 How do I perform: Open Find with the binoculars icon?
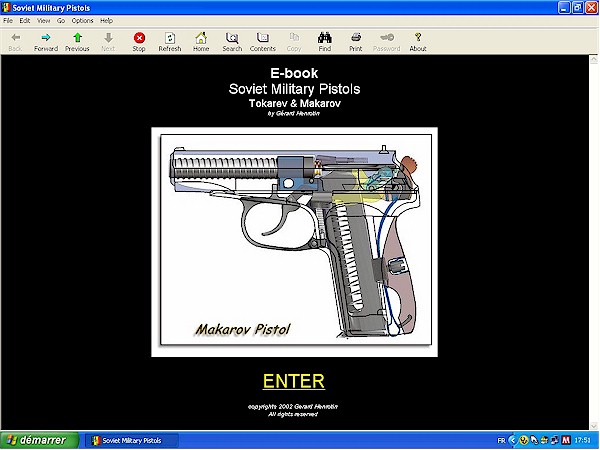pos(324,41)
